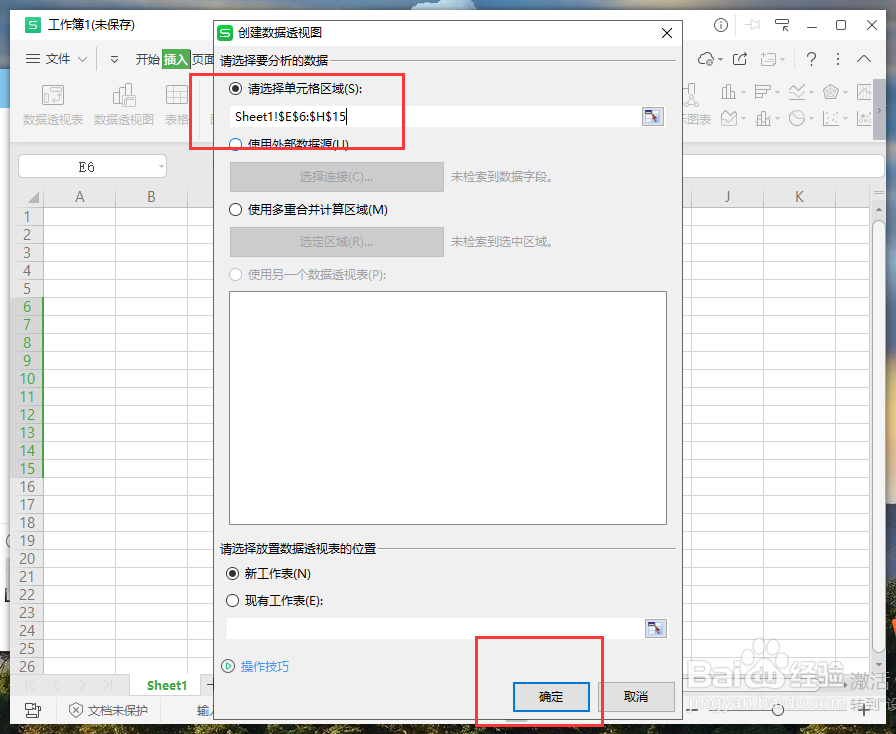This screenshot has width=896, height=734.
Task: Click the pin icon in the title bar
Action: pyautogui.click(x=753, y=25)
